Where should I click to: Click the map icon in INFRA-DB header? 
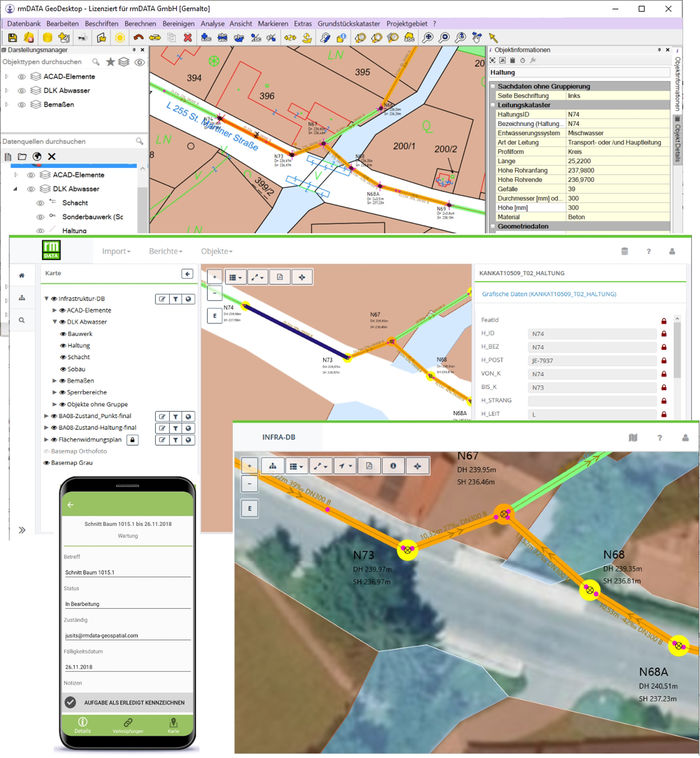(633, 437)
